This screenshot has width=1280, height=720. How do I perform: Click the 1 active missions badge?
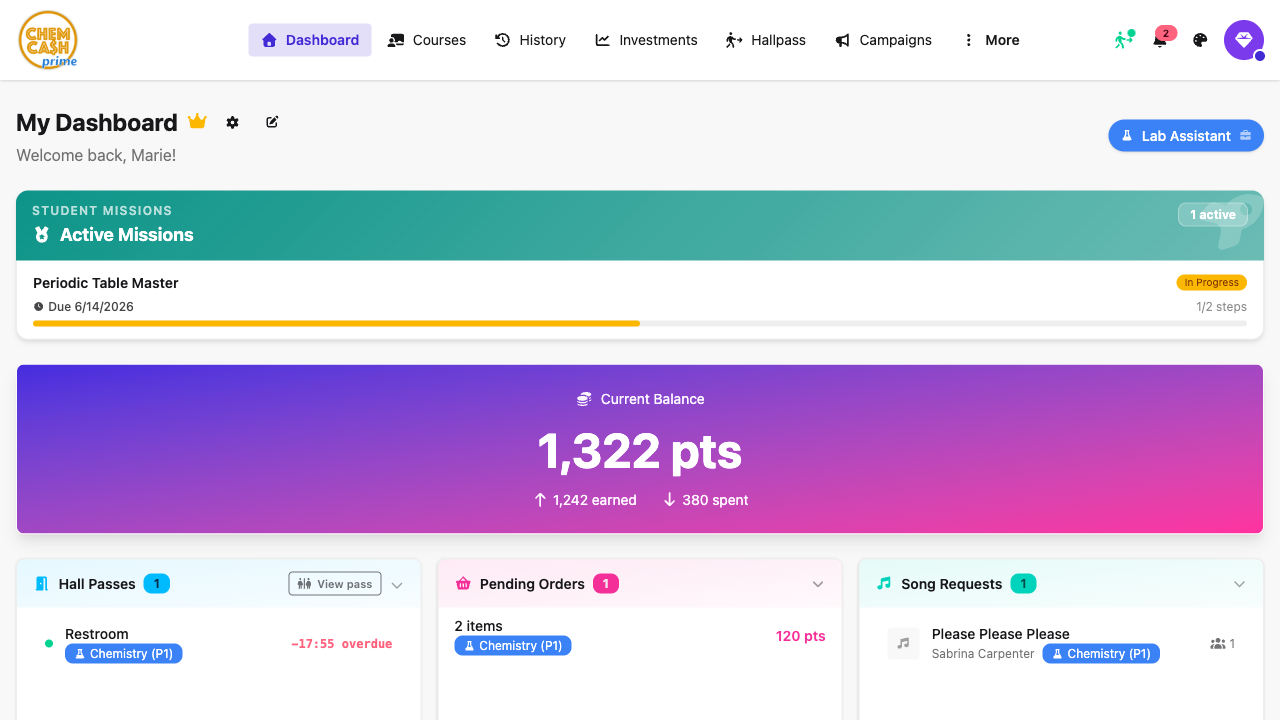(1212, 215)
